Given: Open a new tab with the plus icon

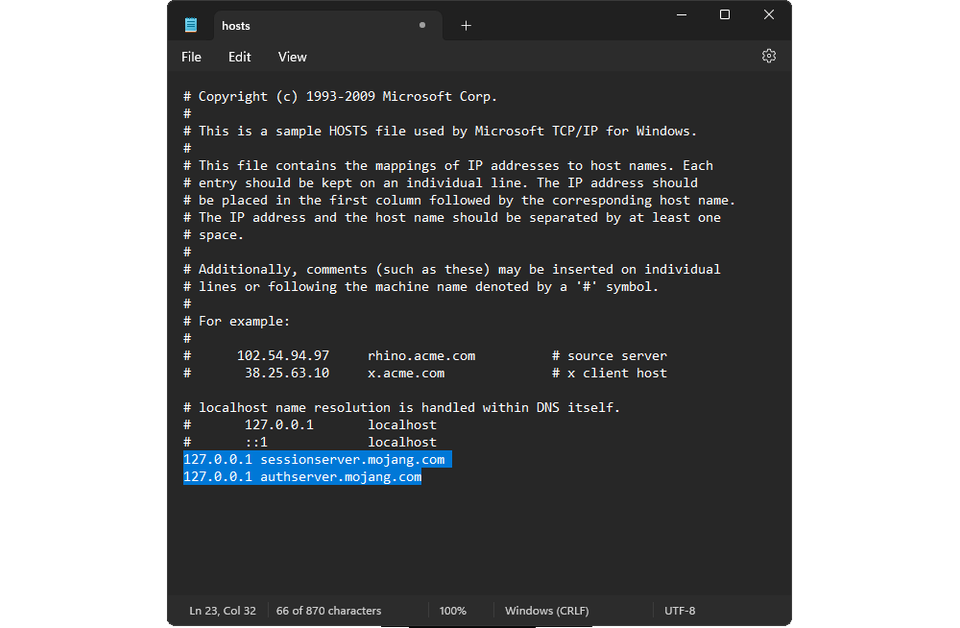Looking at the screenshot, I should [465, 25].
